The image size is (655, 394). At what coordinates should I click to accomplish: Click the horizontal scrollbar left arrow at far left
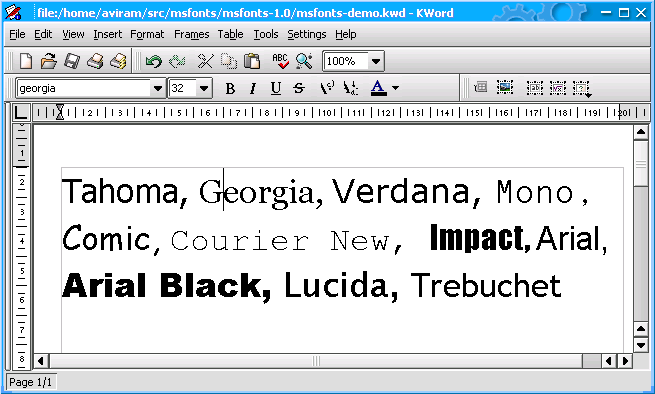click(41, 361)
